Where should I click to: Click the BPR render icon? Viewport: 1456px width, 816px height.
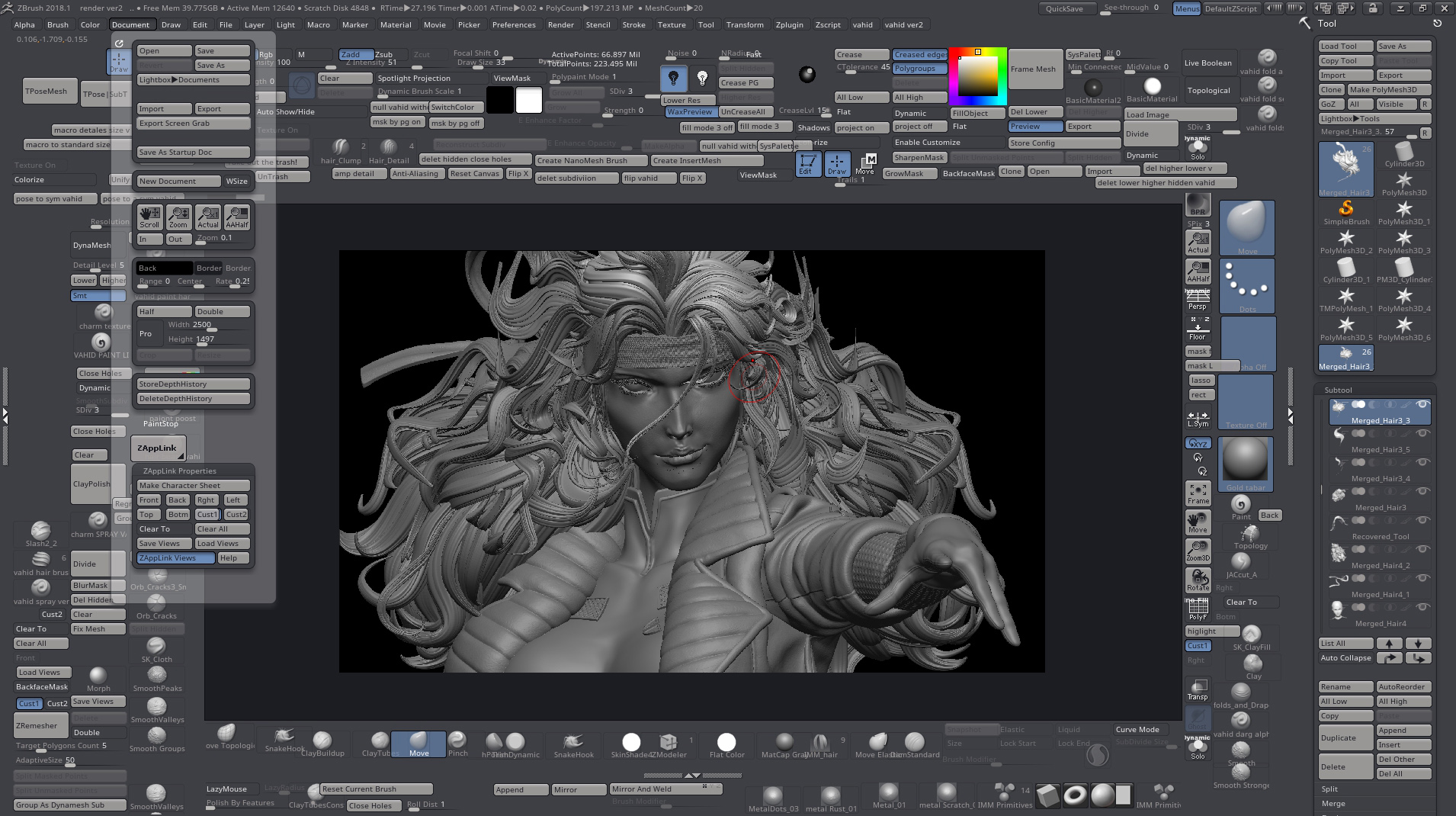[1198, 206]
